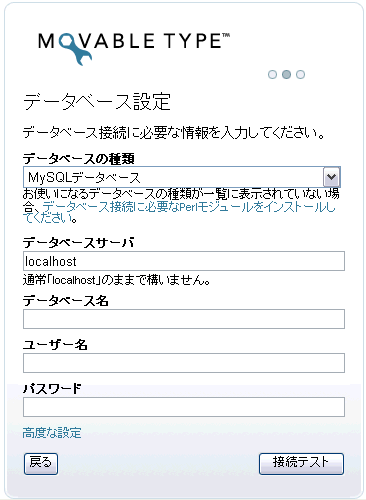
Task: Select the highlighted middle step dot
Action: (286, 74)
